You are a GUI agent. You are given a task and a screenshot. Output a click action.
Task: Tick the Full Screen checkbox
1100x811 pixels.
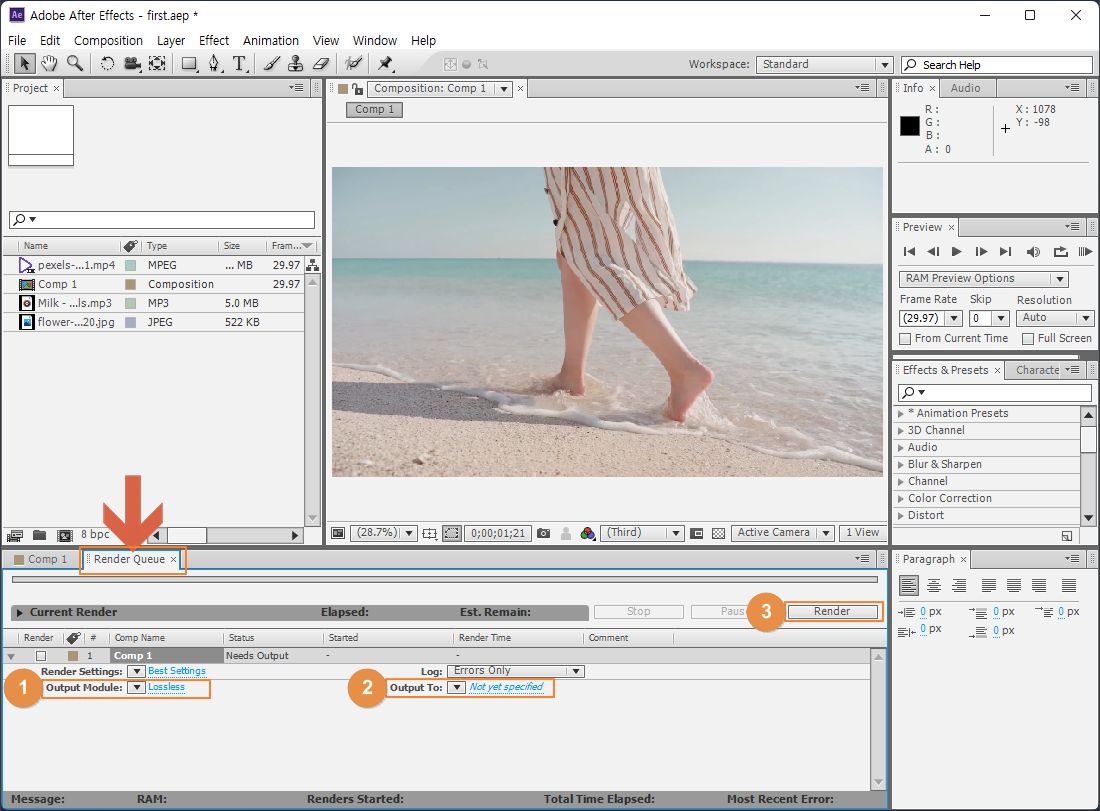point(1027,339)
